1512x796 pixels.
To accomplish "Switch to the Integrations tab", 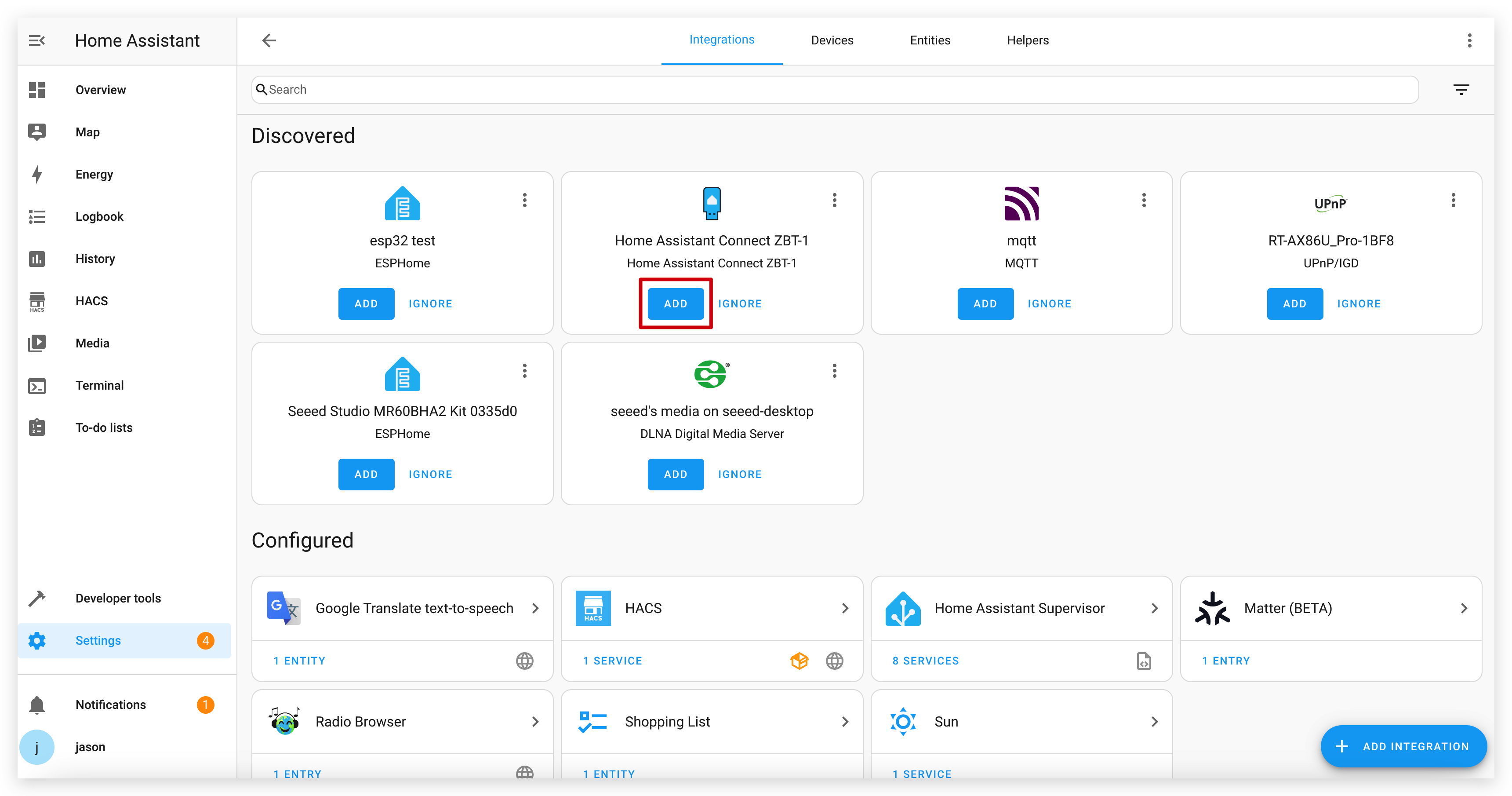I will [721, 40].
